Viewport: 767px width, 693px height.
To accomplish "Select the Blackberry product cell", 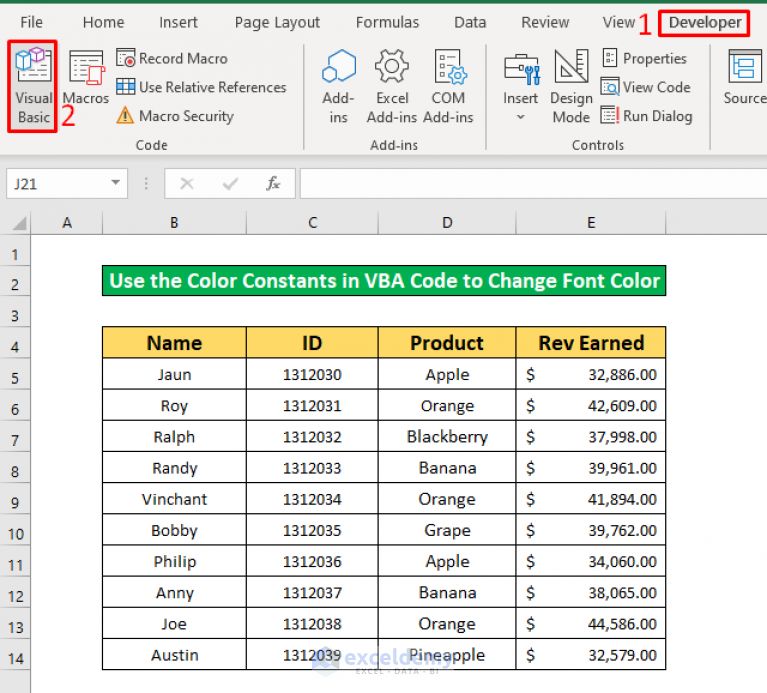I will (447, 436).
